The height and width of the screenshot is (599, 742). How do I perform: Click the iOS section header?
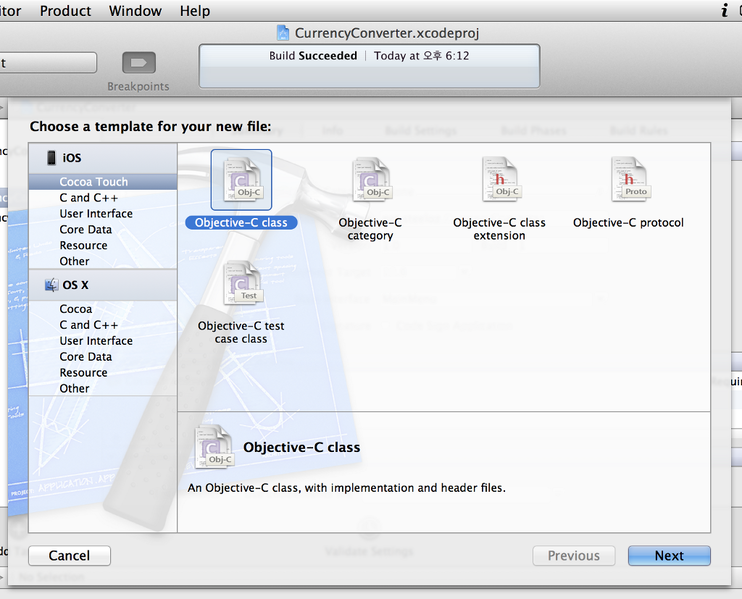(71, 158)
